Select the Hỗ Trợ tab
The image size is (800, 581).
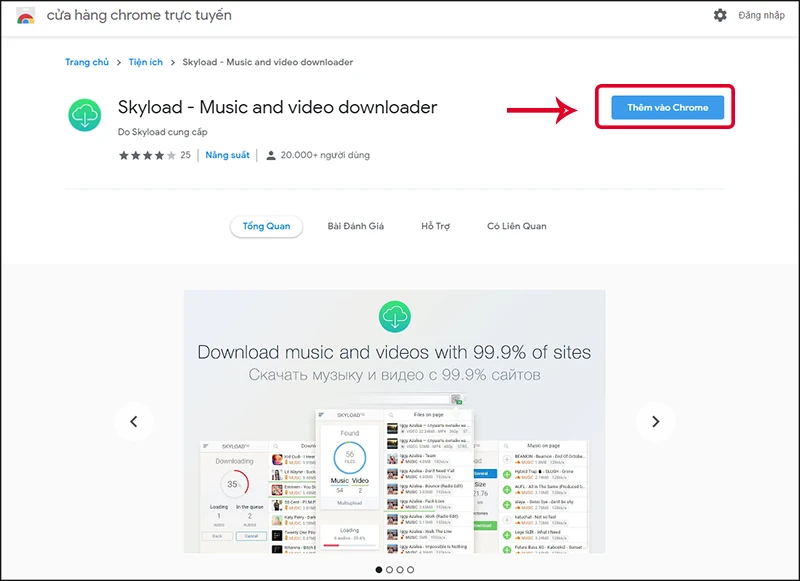click(437, 226)
